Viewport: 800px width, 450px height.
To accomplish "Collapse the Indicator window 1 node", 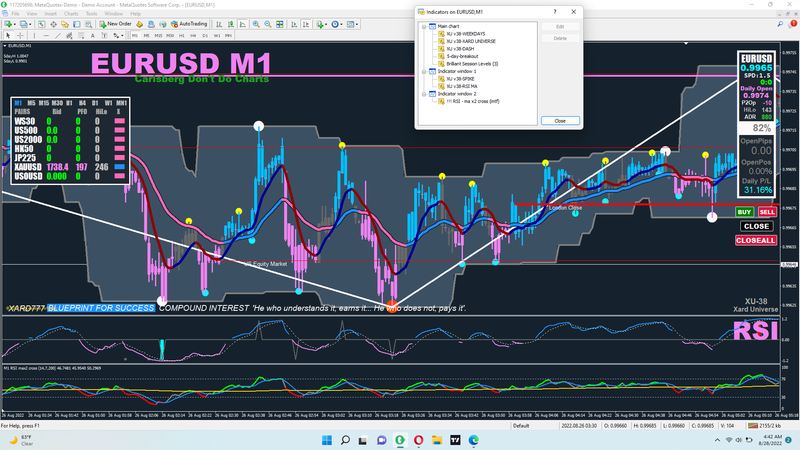I will [424, 72].
